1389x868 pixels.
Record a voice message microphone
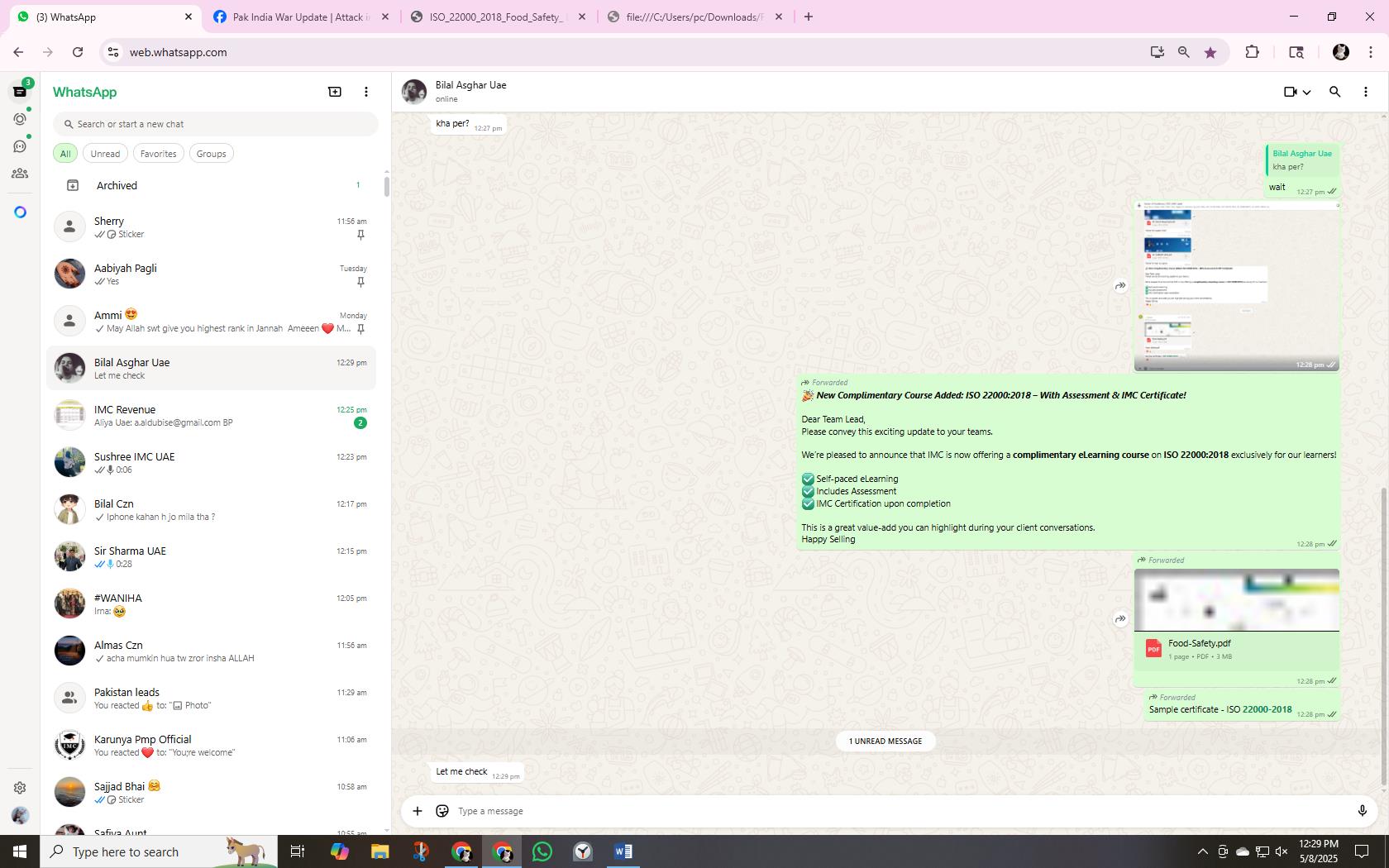pyautogui.click(x=1362, y=811)
